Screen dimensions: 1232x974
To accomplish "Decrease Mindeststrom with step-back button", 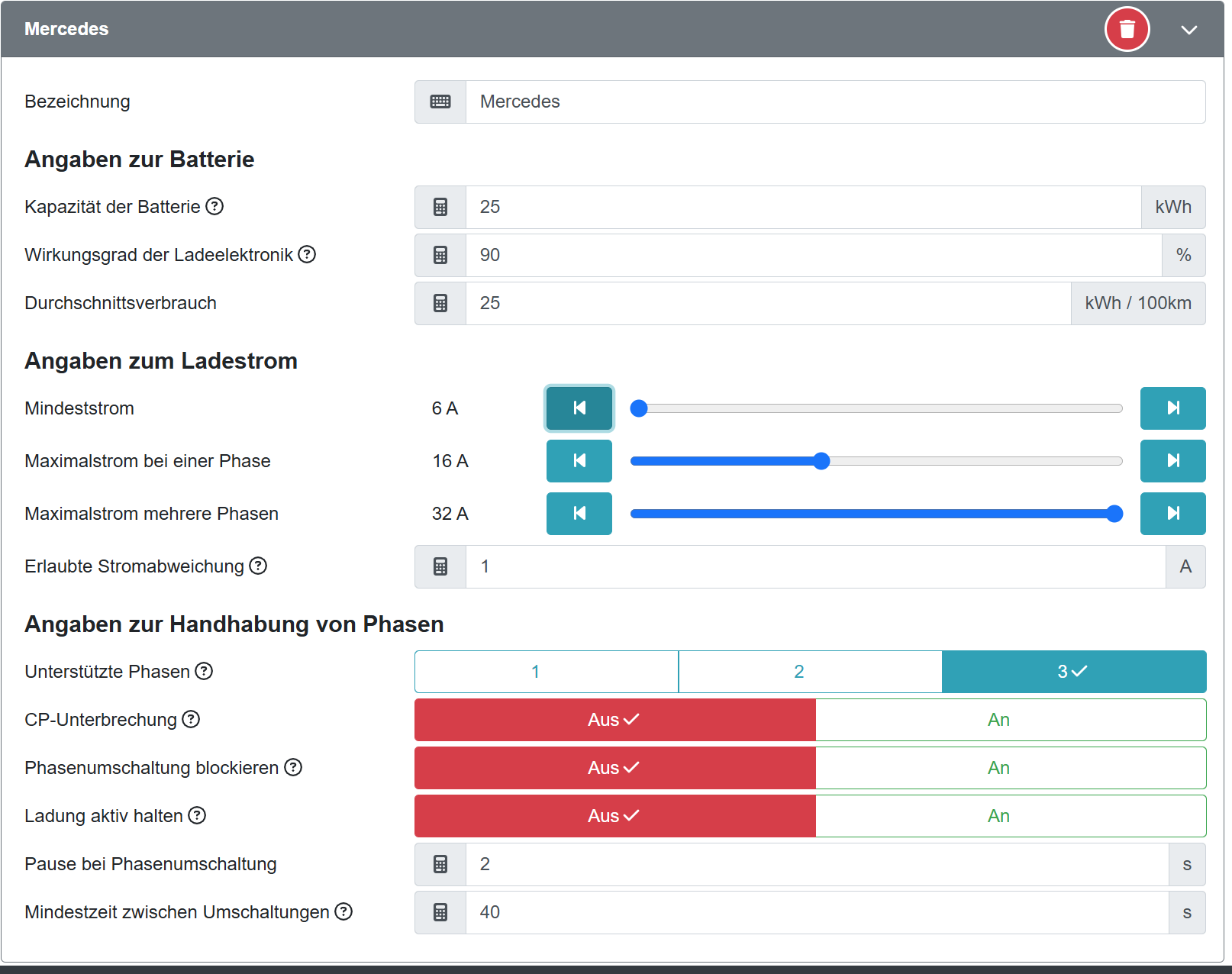I will [x=579, y=408].
